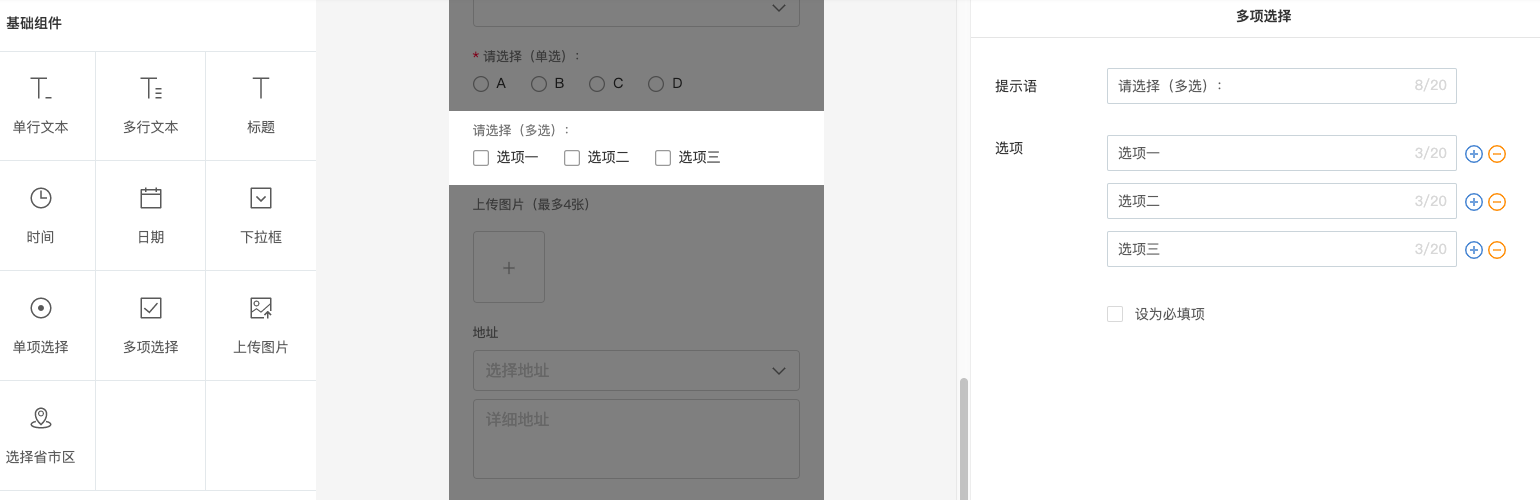The height and width of the screenshot is (500, 1540).
Task: Click the 请选择（单选）label
Action: coord(532,57)
